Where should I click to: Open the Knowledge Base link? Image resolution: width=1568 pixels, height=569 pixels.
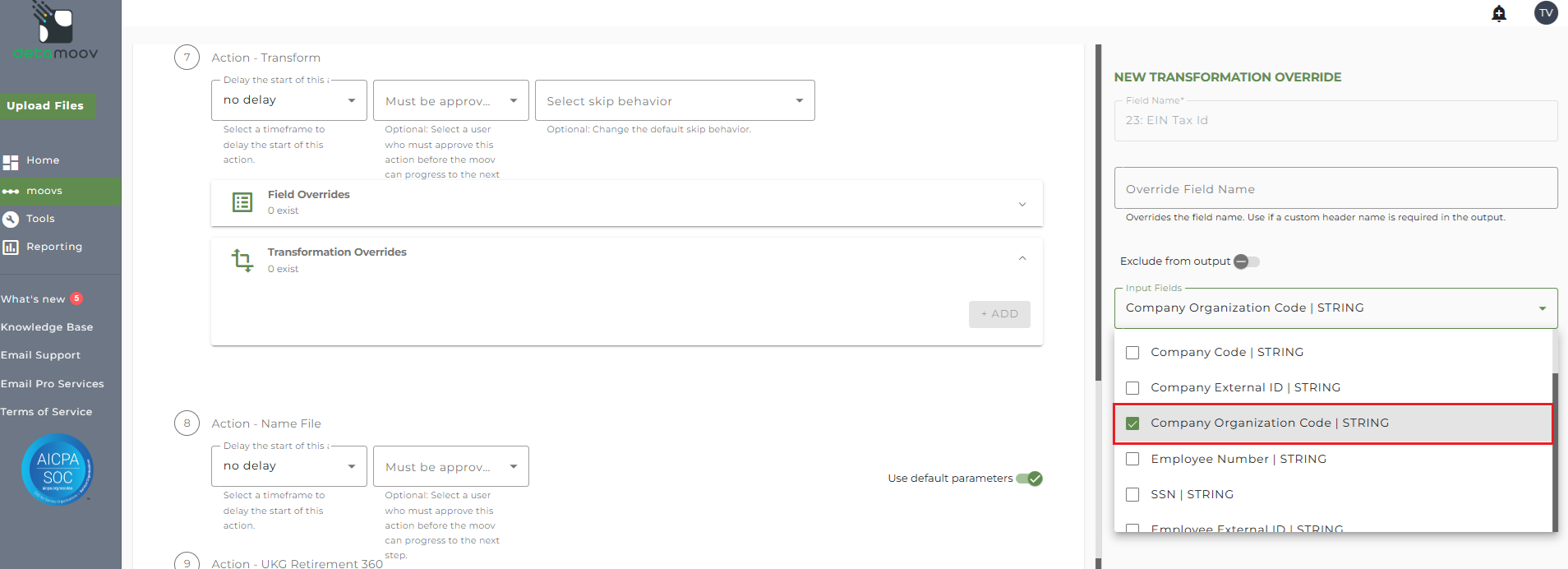click(x=47, y=327)
